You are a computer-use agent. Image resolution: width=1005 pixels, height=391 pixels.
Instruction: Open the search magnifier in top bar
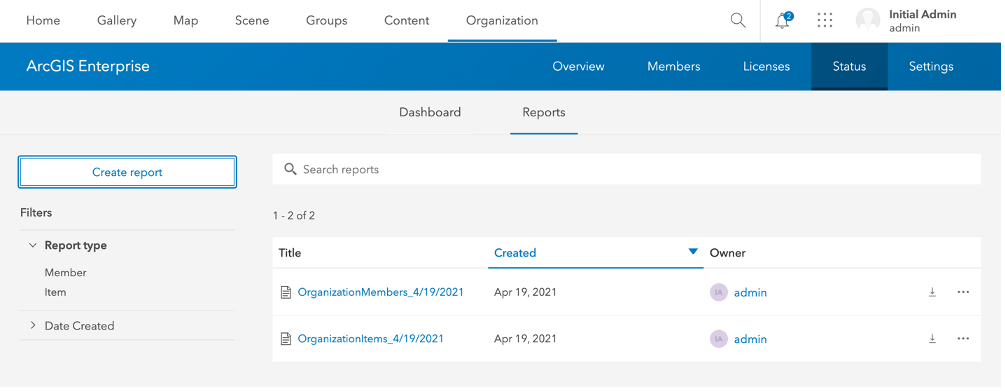(x=738, y=21)
